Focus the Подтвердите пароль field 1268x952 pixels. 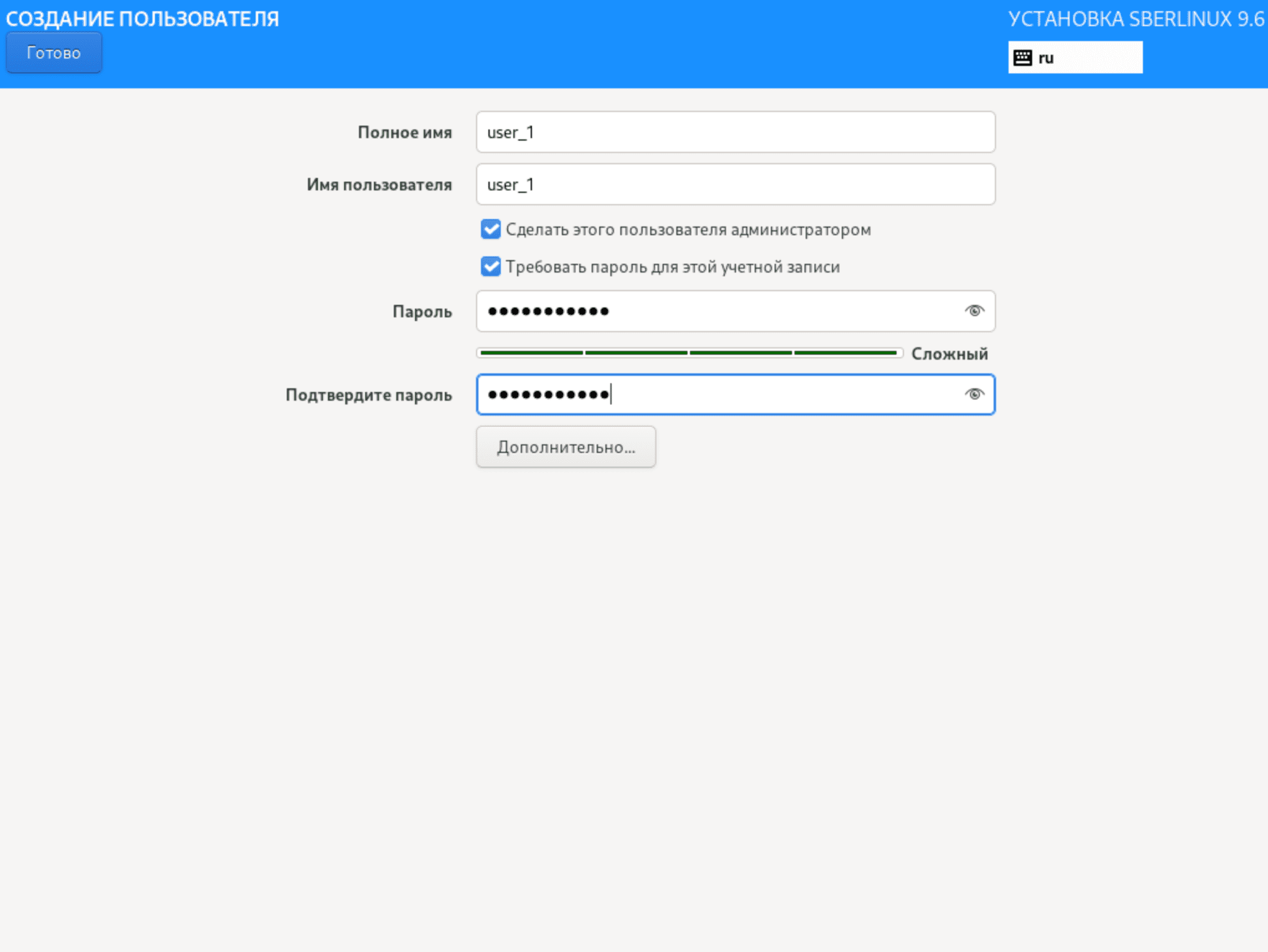coord(735,394)
